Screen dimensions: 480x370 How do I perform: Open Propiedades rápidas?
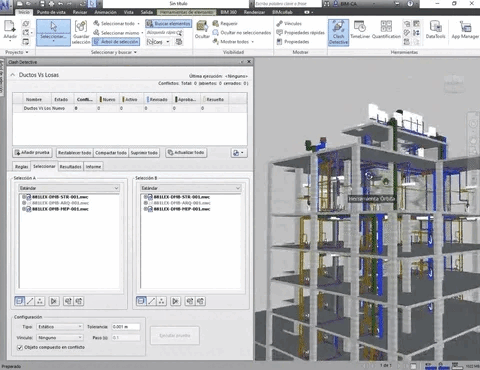click(x=300, y=32)
